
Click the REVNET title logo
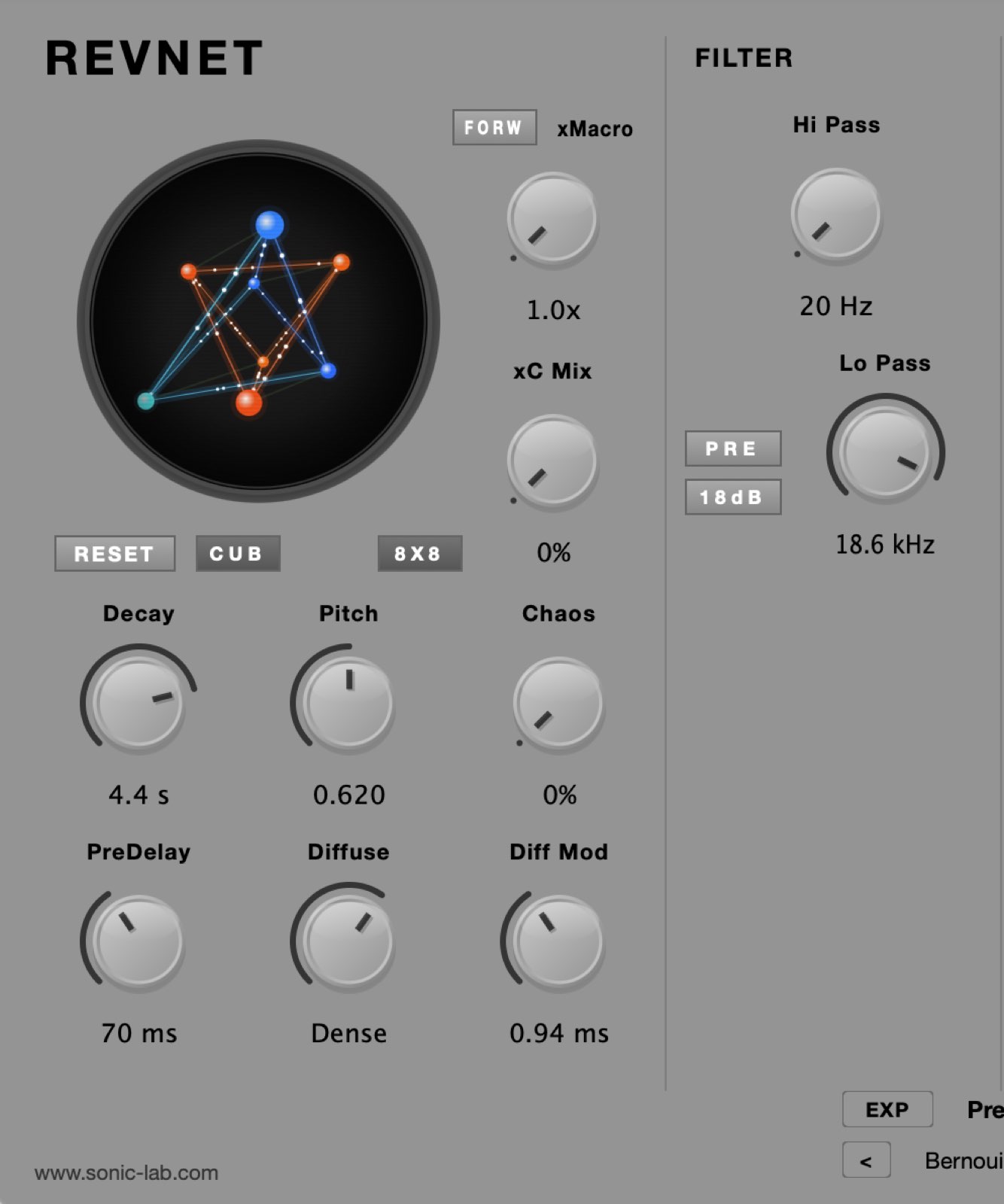154,58
